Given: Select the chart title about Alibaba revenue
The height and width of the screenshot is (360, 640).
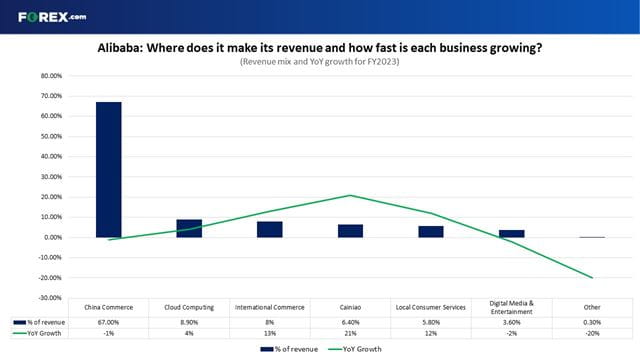Looking at the screenshot, I should coord(320,48).
